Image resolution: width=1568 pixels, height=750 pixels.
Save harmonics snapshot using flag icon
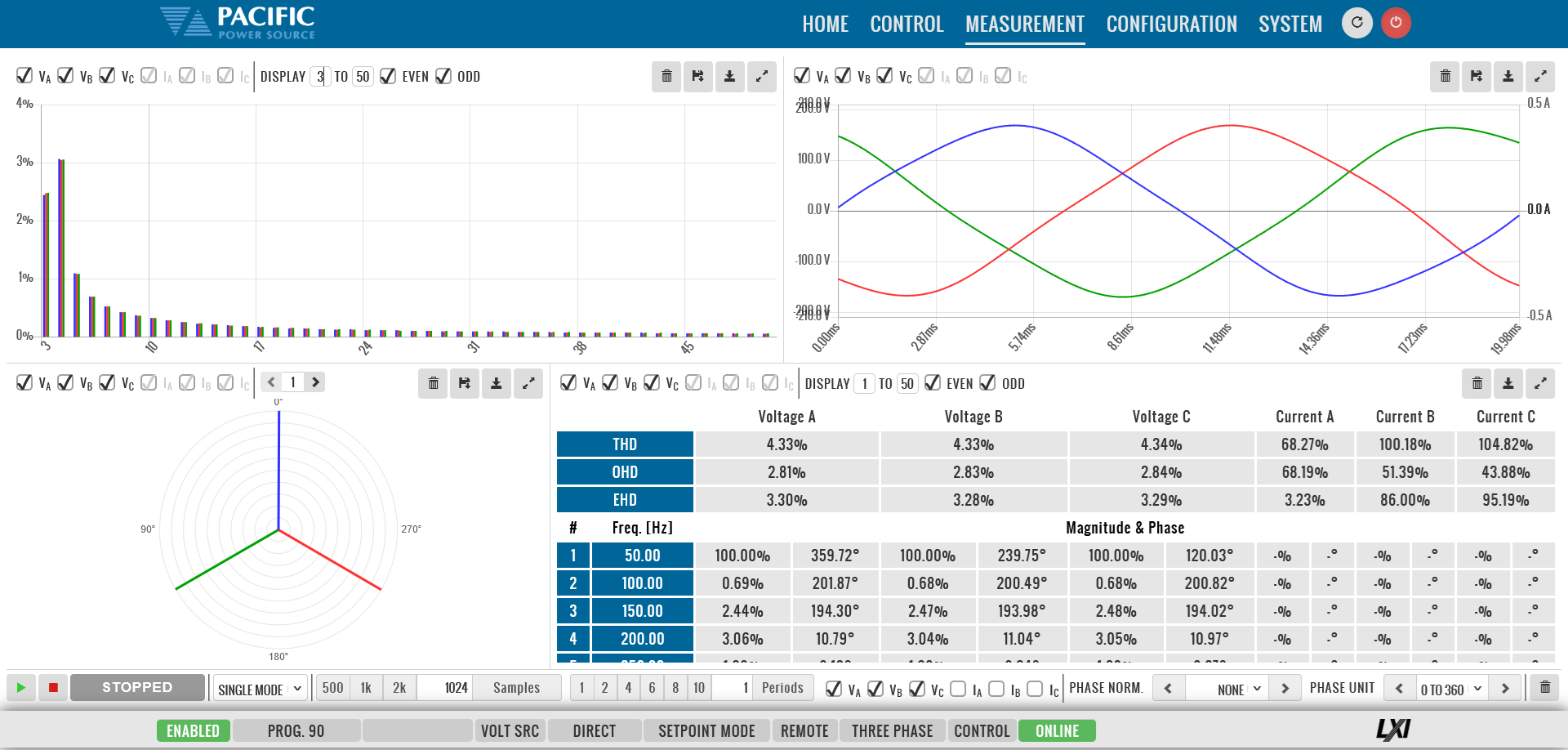[x=697, y=76]
